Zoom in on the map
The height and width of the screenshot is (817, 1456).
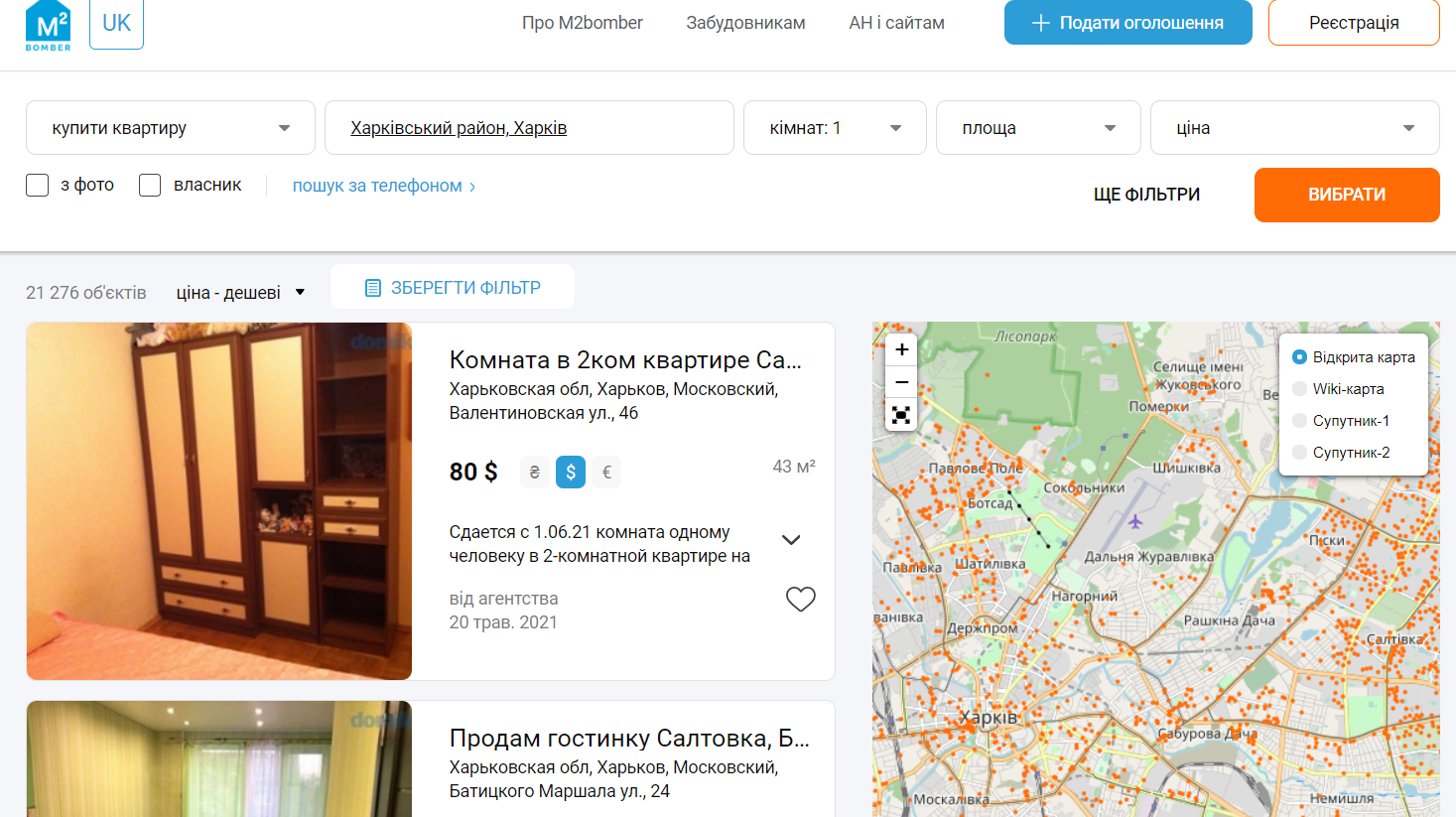coord(901,349)
